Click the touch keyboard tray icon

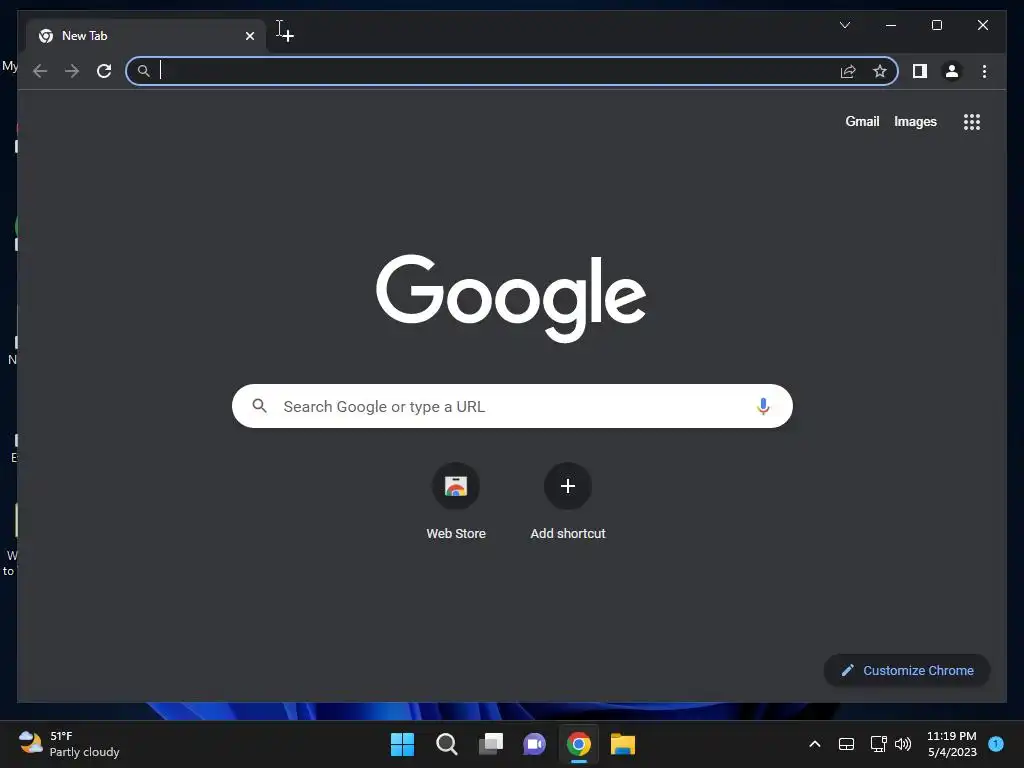point(846,744)
